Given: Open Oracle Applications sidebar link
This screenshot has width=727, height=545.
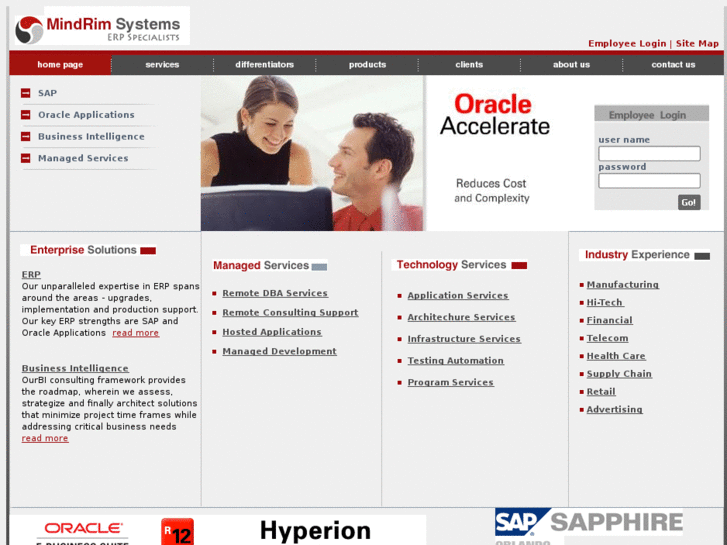Looking at the screenshot, I should pos(86,115).
